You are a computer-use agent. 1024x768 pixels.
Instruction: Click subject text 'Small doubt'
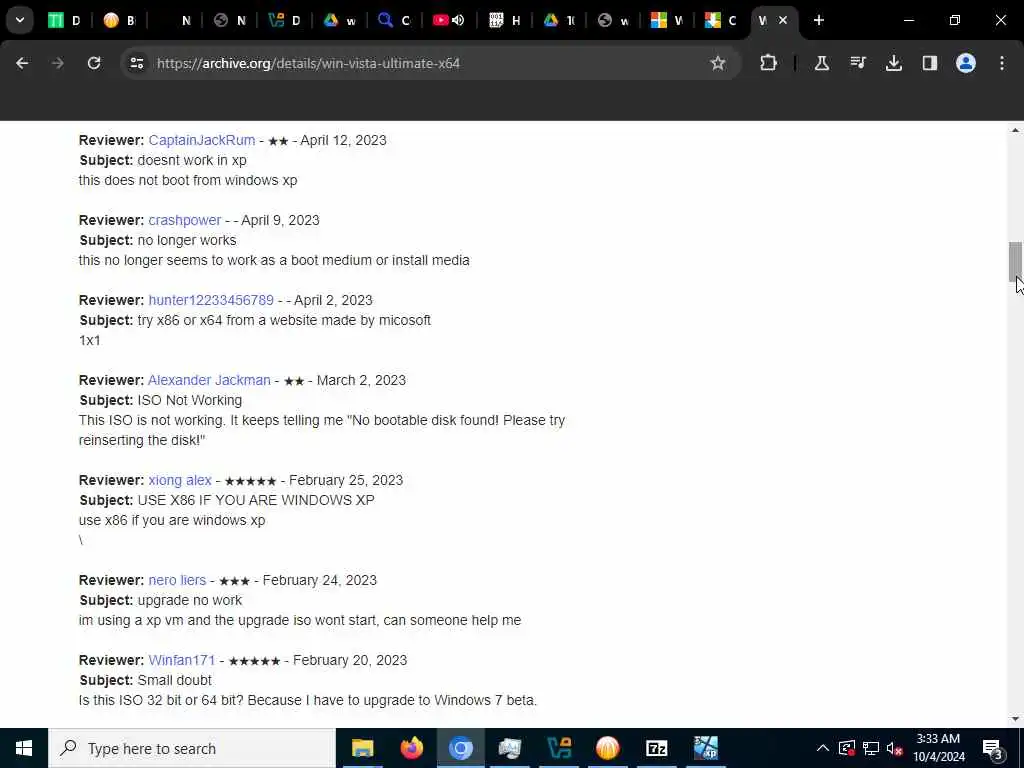[x=174, y=680]
